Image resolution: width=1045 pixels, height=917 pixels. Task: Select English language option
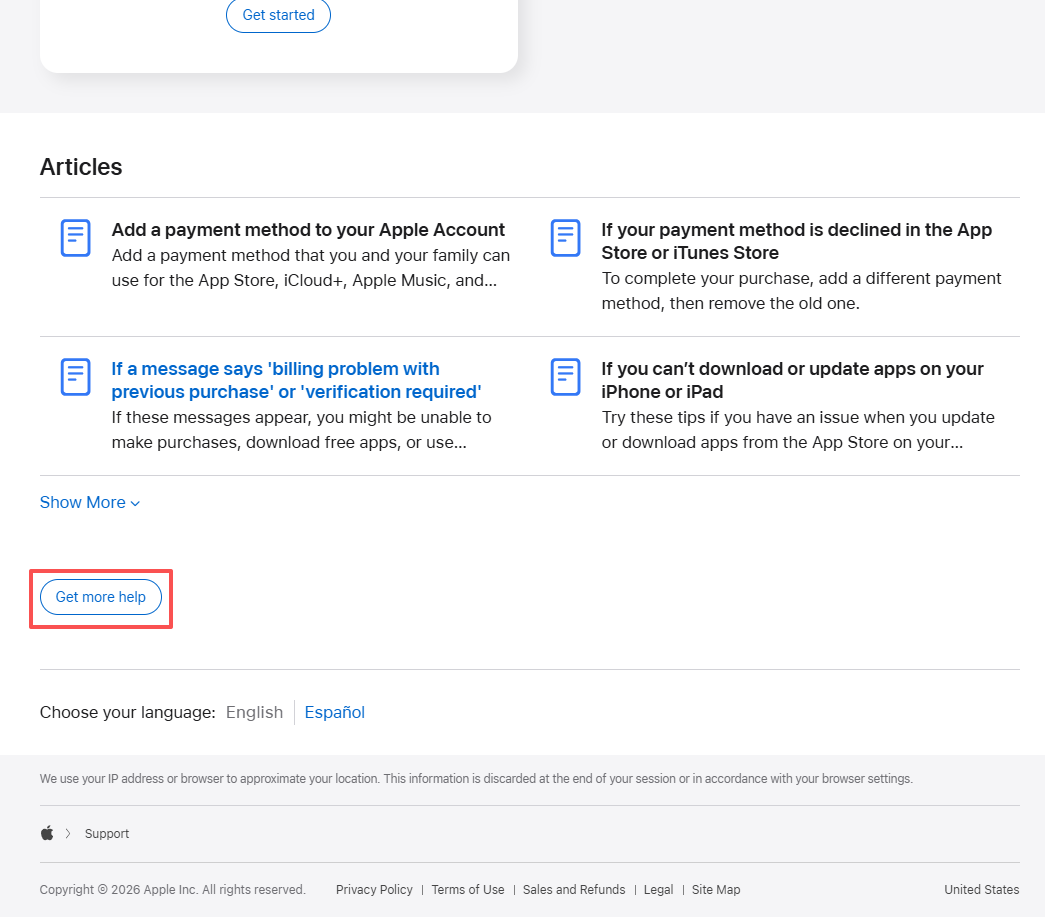tap(254, 712)
